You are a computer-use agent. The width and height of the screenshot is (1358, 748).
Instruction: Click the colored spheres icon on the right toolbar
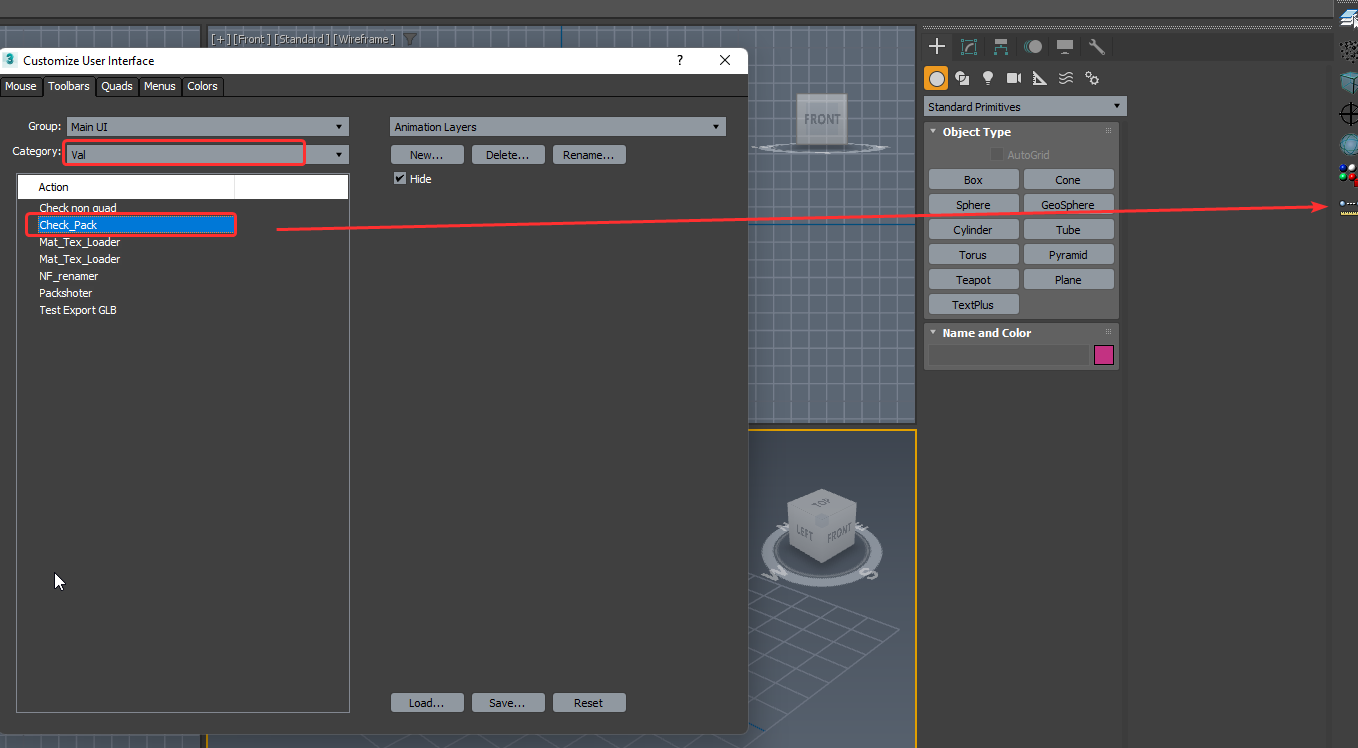[x=1349, y=174]
